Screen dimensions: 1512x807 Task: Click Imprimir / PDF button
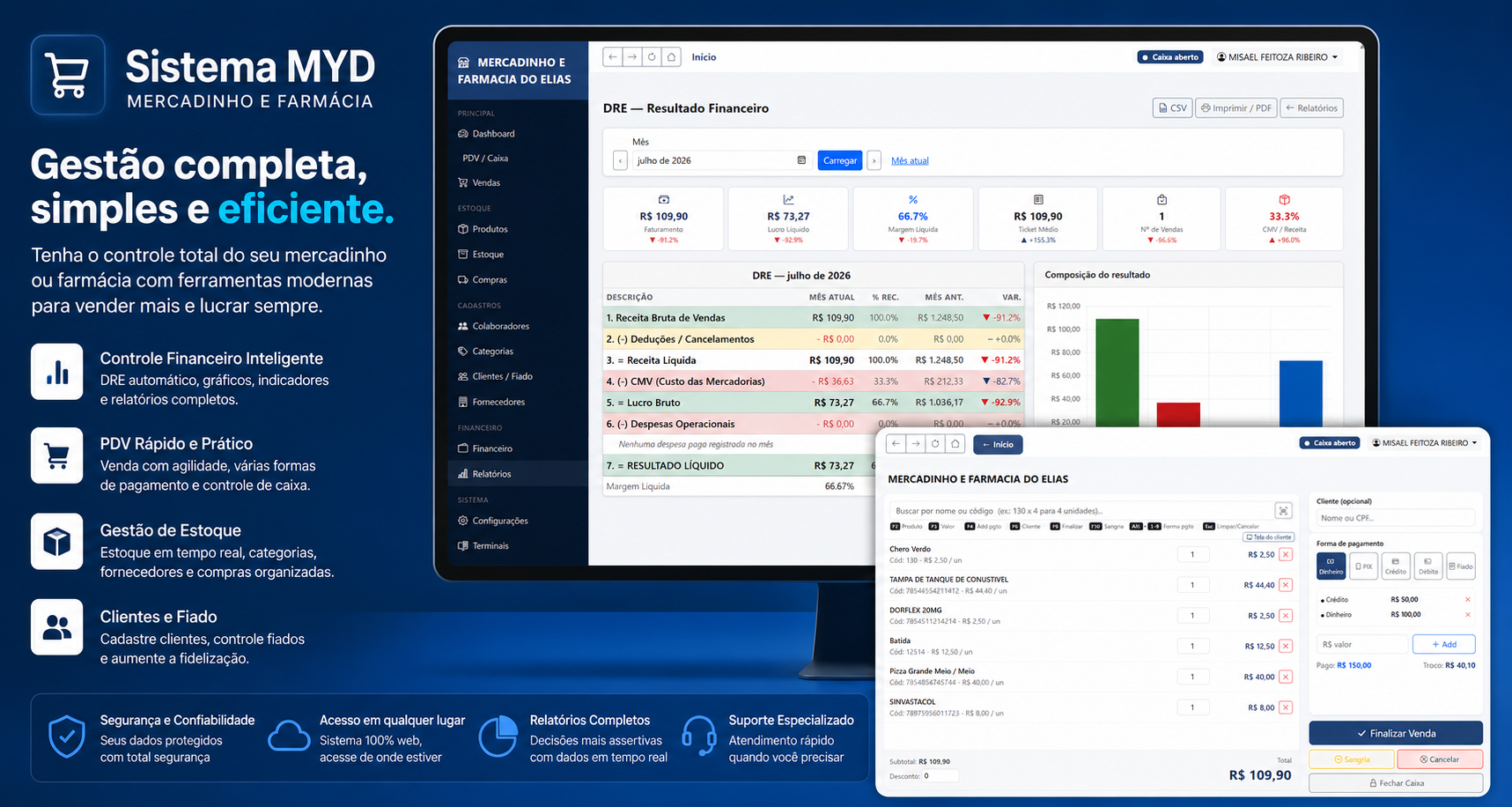(x=1236, y=108)
